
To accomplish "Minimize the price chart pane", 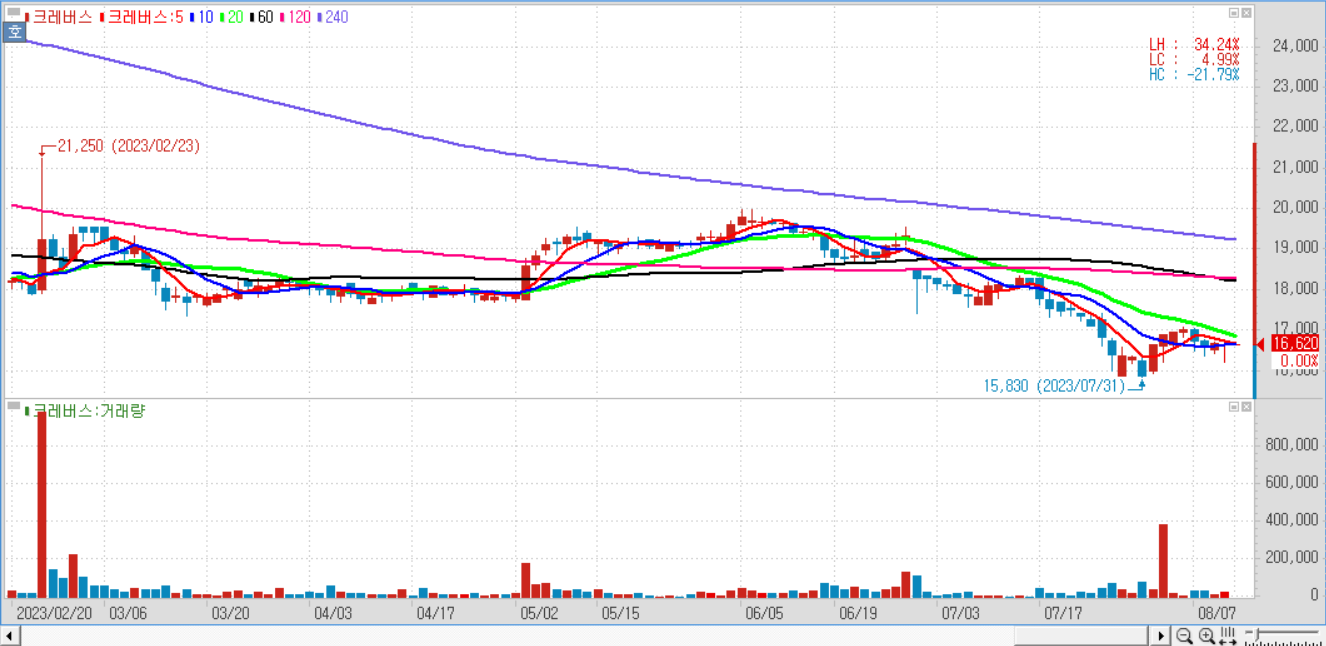I will 1234,13.
